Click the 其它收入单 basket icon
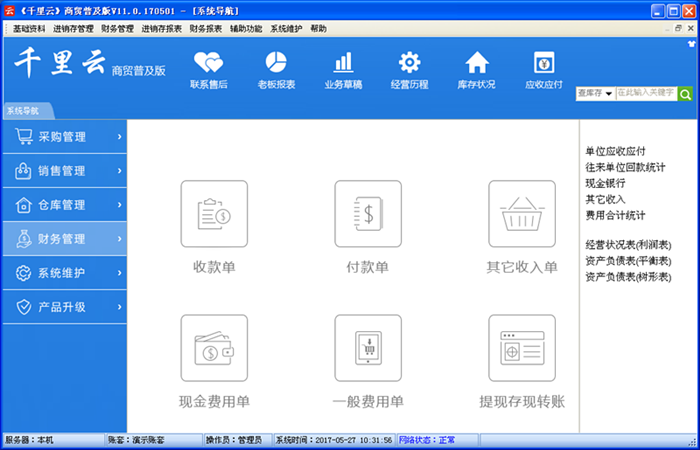The image size is (700, 450). coord(521,214)
